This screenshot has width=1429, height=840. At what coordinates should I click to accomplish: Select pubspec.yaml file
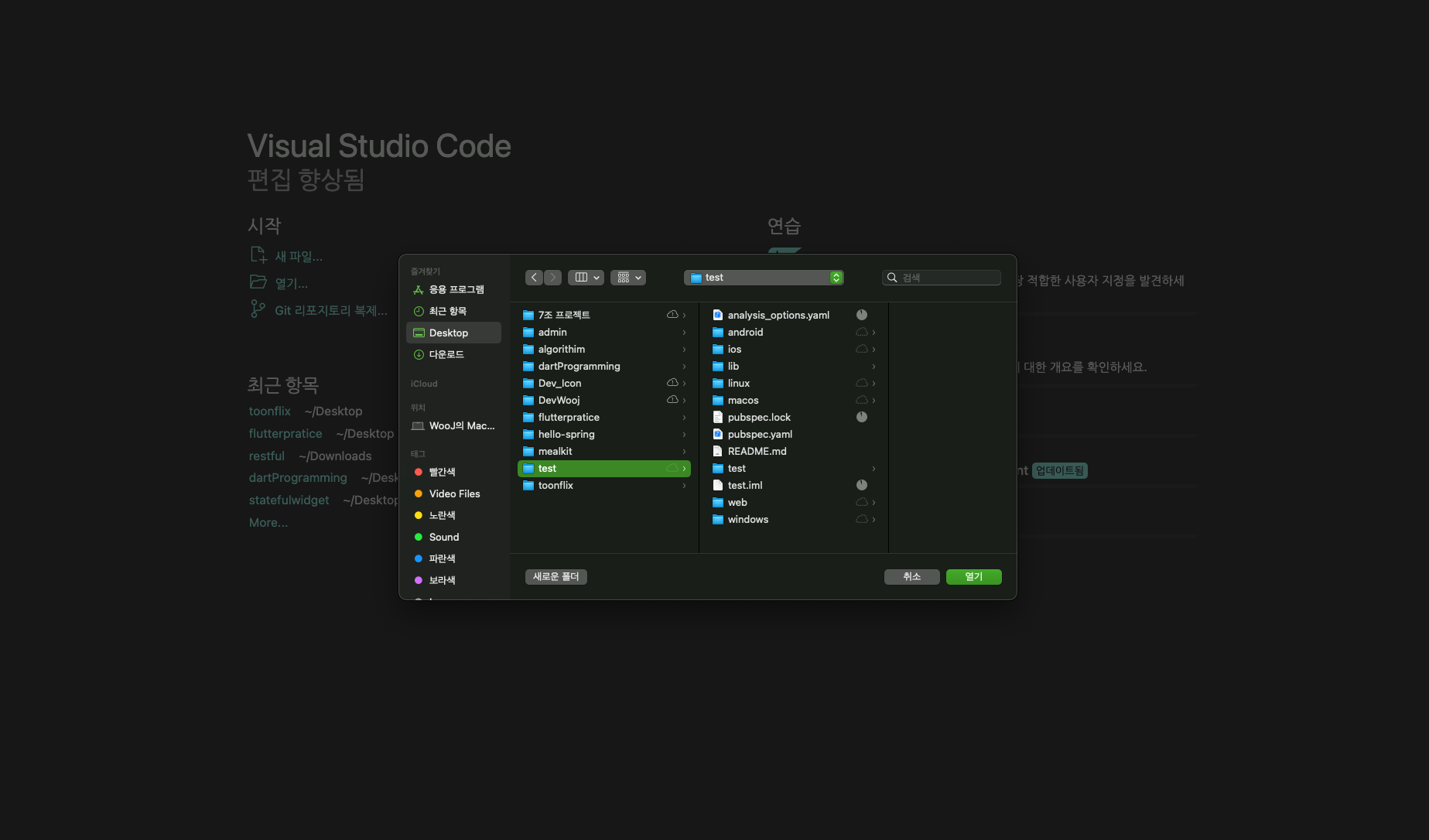click(794, 434)
